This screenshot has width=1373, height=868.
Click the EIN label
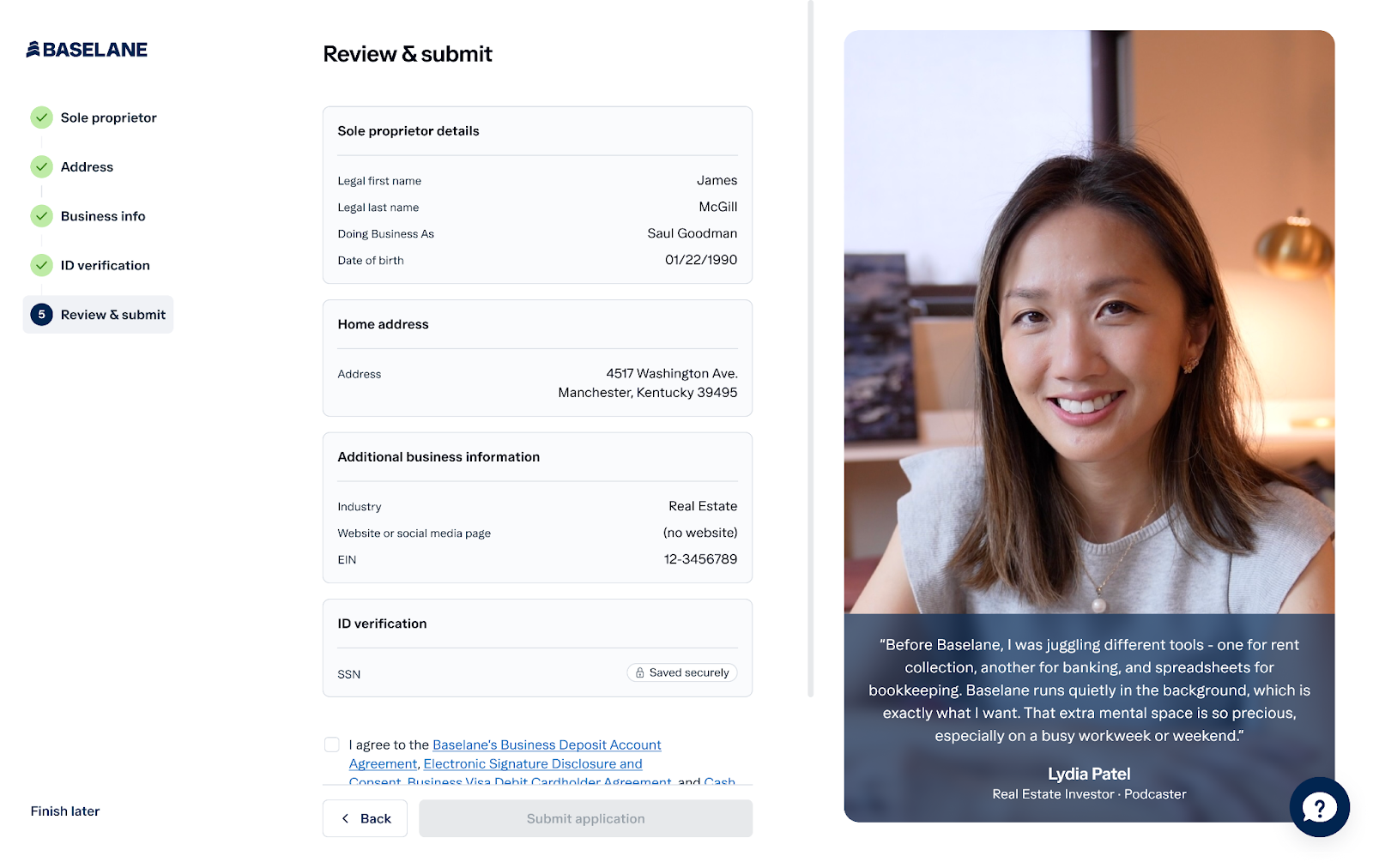[347, 560]
